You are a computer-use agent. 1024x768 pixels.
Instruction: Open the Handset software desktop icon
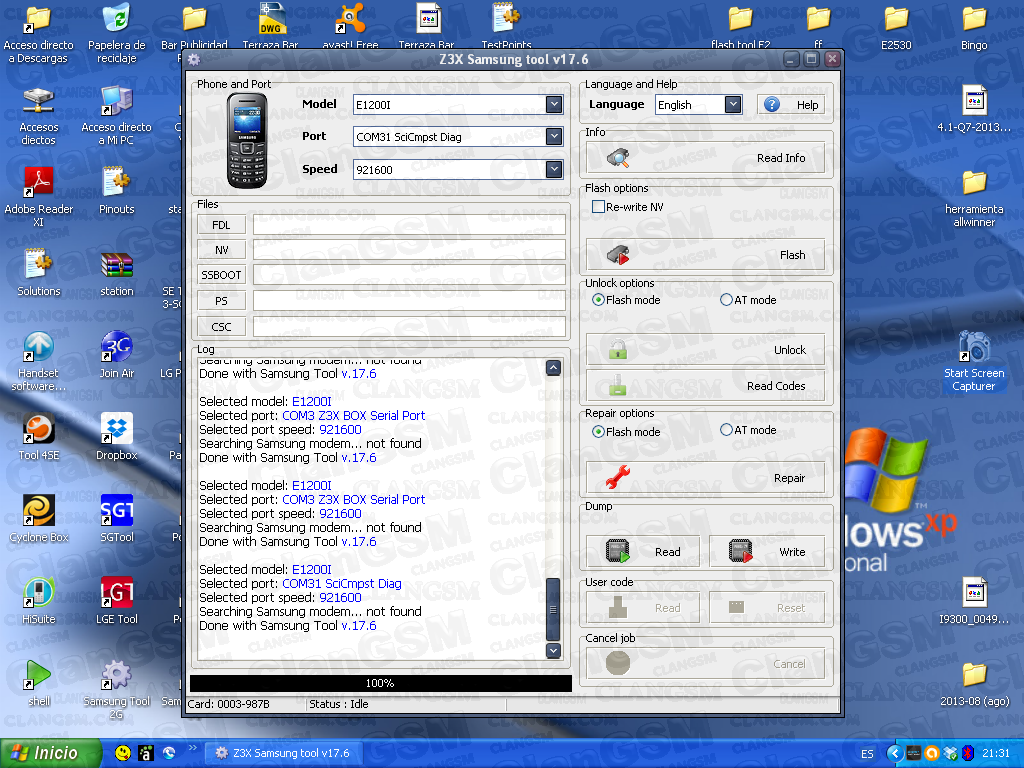tap(39, 360)
